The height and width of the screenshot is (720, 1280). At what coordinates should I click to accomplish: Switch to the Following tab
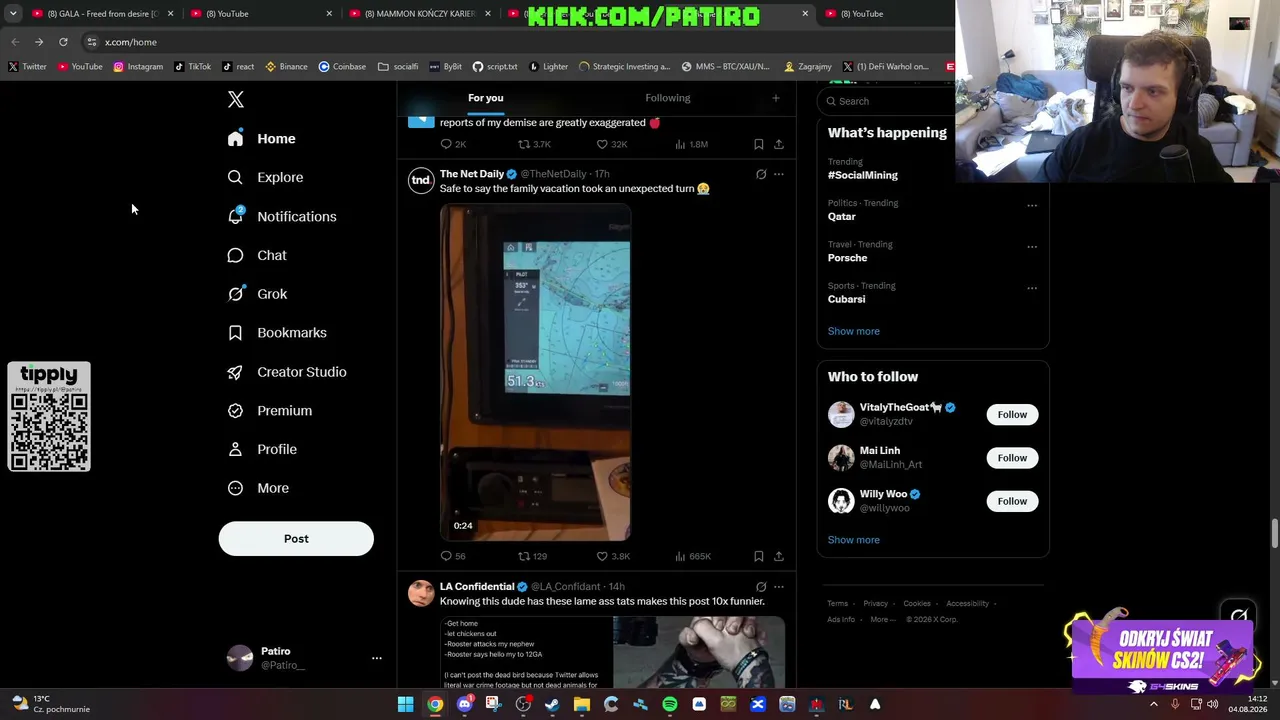coord(668,98)
